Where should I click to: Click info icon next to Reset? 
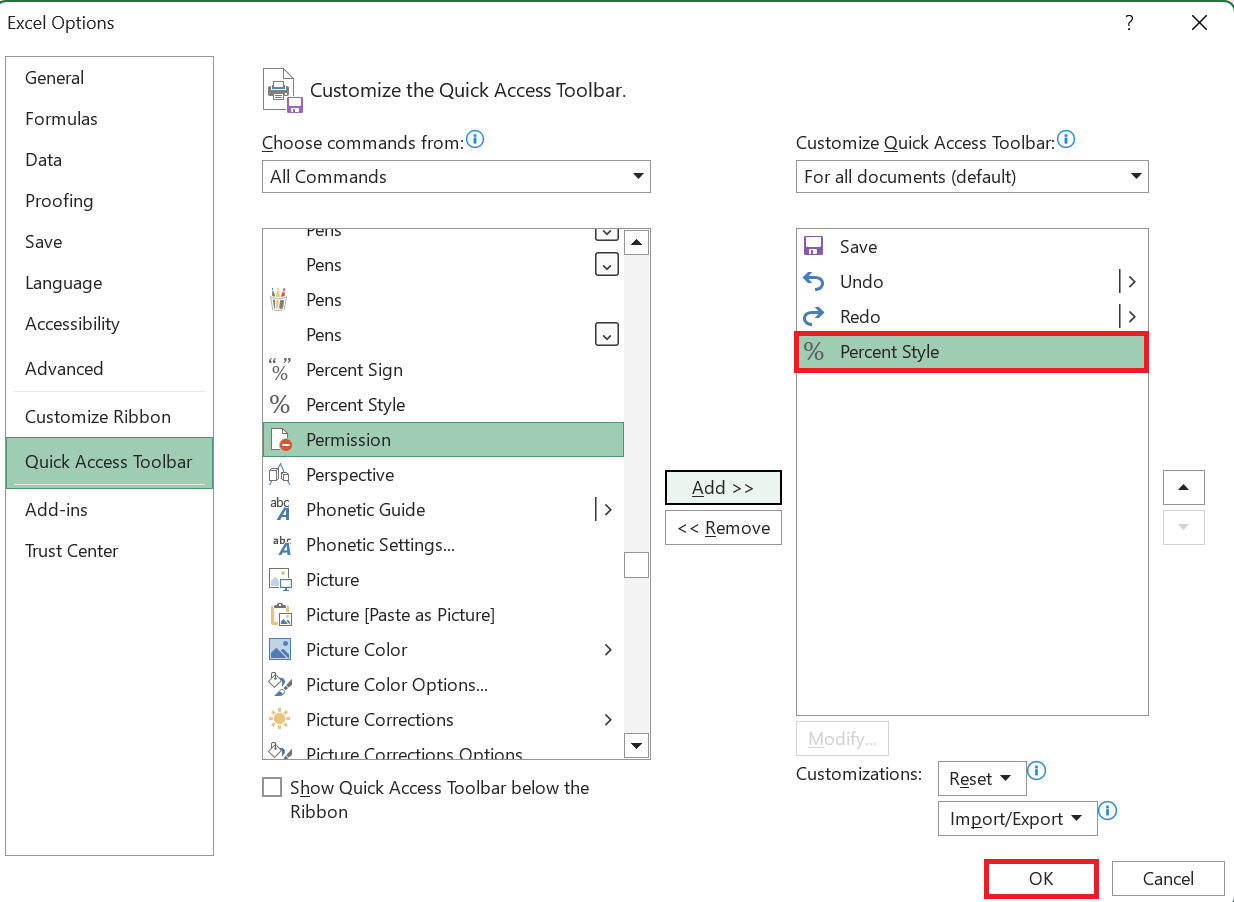coord(1037,771)
